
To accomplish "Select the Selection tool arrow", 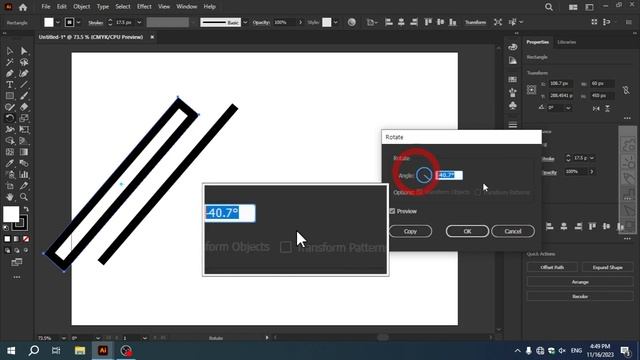I will pos(9,51).
